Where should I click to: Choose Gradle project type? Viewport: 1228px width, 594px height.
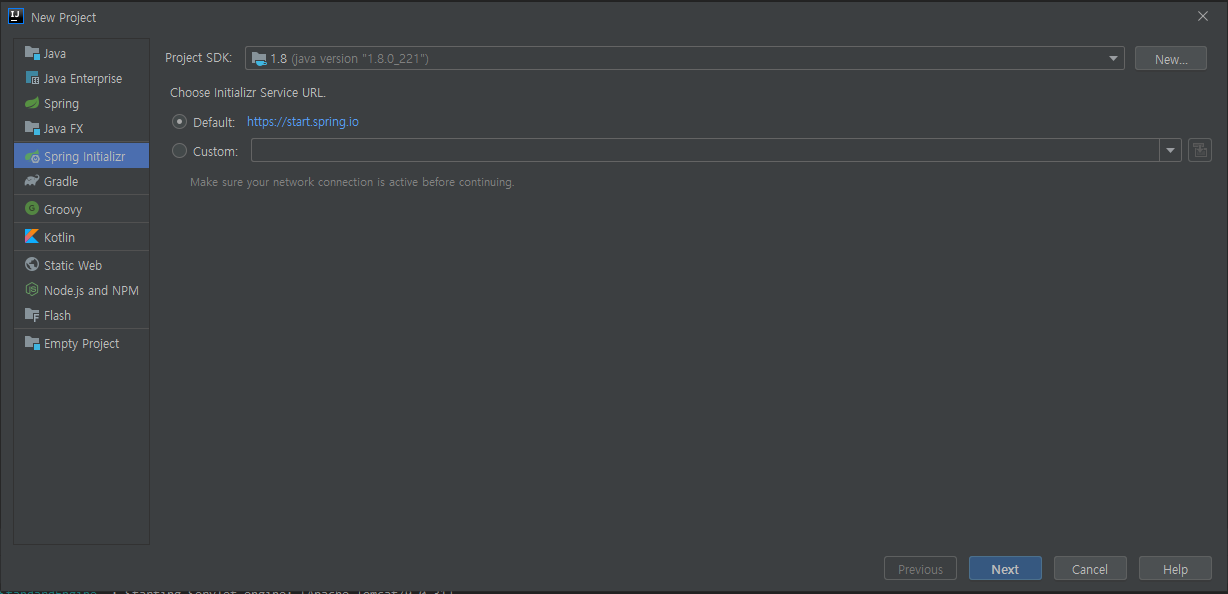coord(81,181)
